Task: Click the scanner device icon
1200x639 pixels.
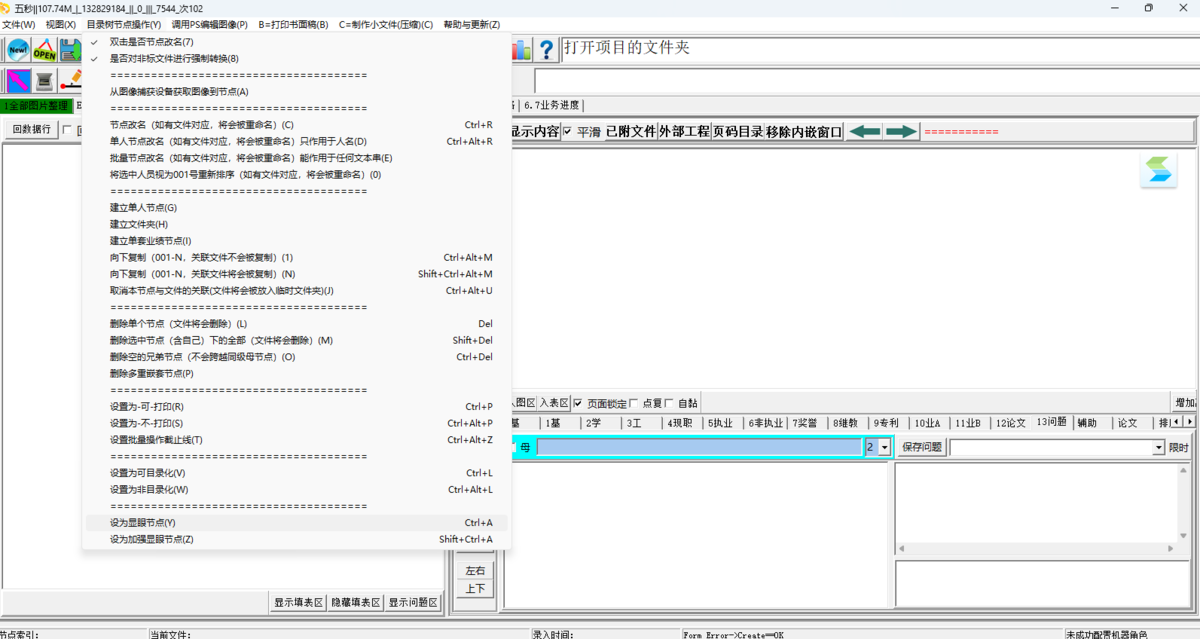Action: coord(44,81)
